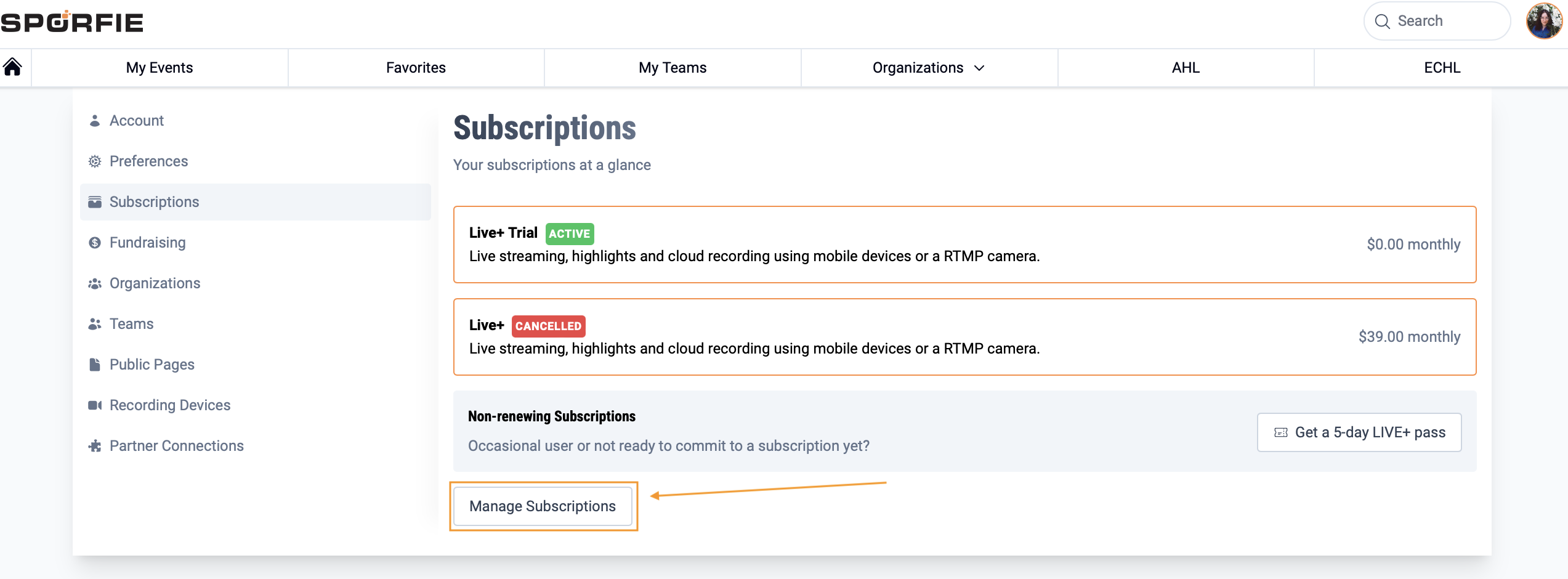Click the Preferences gear icon
This screenshot has width=1568, height=579.
tap(94, 161)
